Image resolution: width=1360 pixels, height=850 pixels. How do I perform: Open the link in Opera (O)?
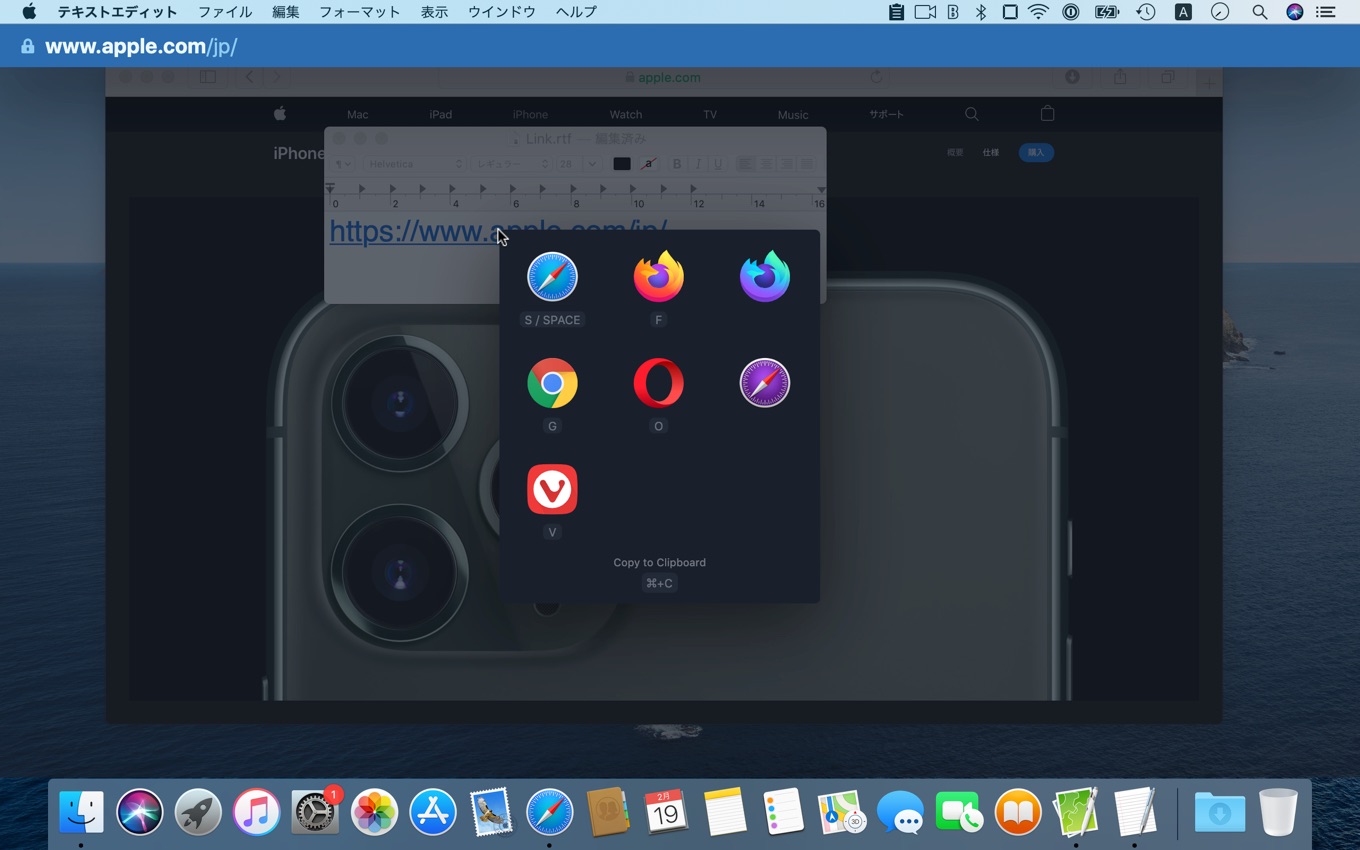[658, 383]
